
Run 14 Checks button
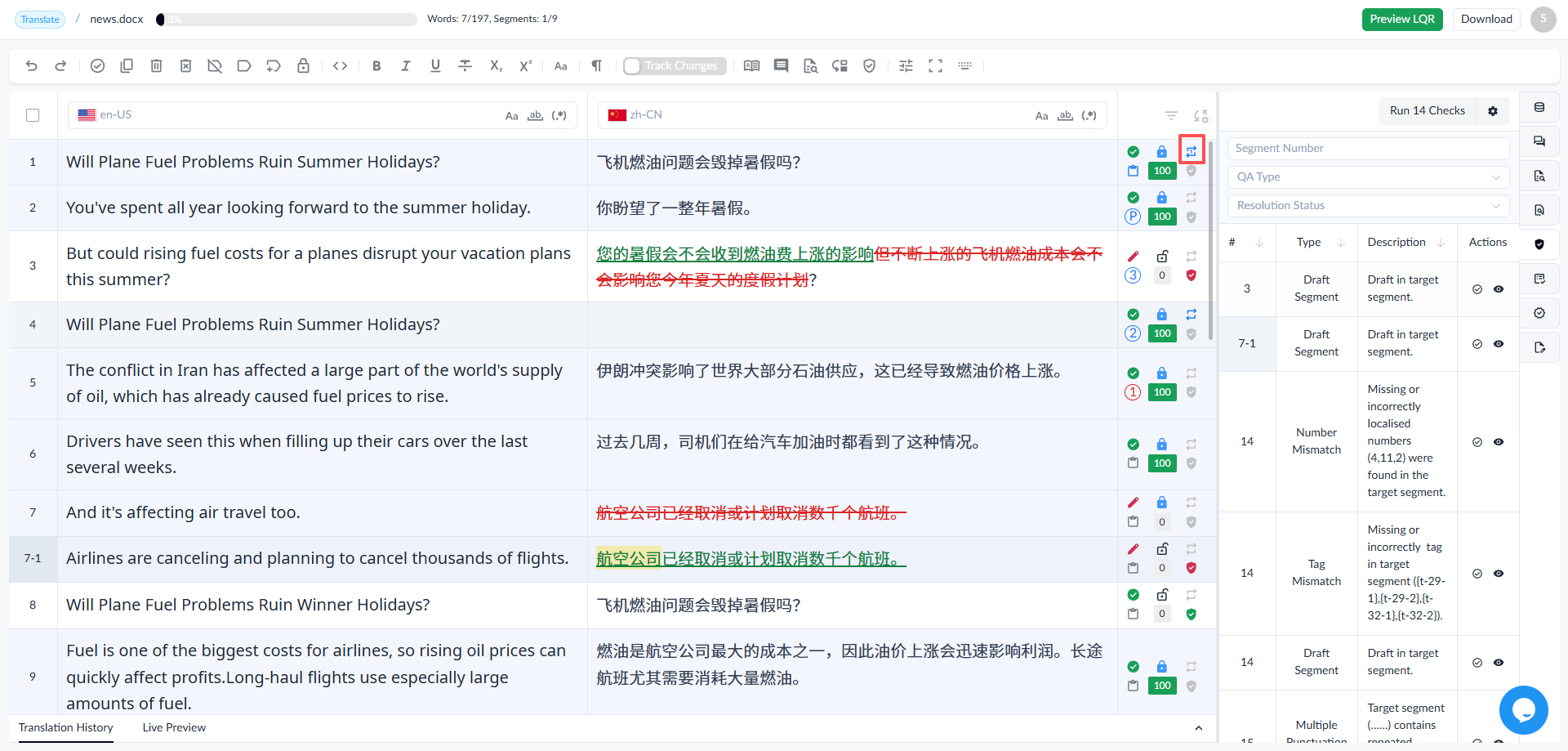(1428, 110)
